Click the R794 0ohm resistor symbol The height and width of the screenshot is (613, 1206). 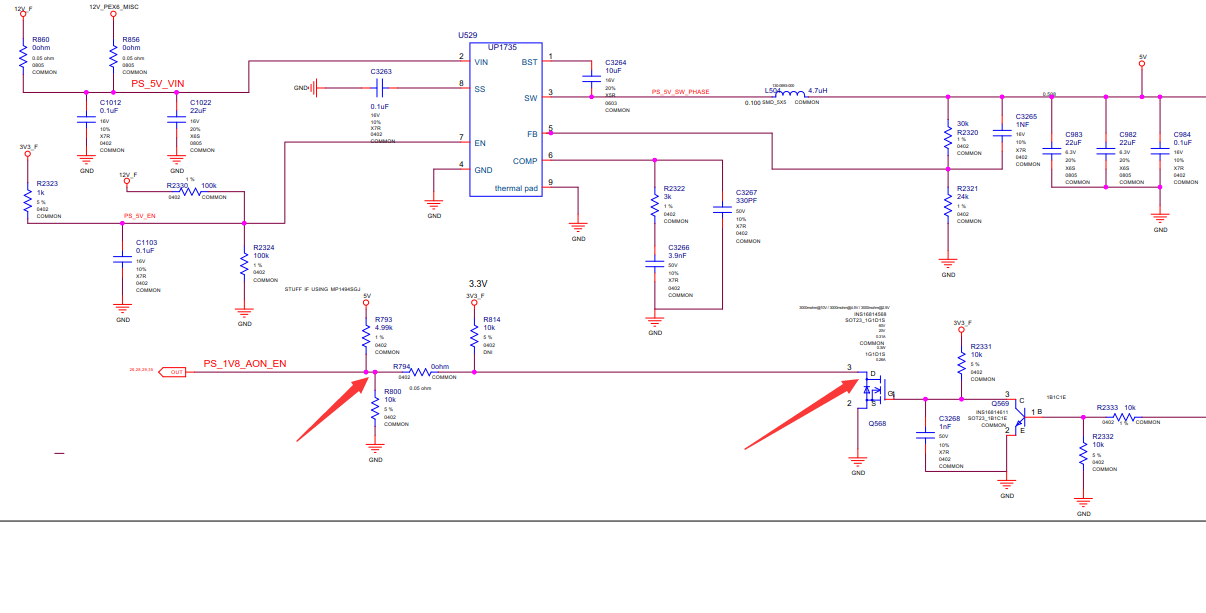pyautogui.click(x=409, y=373)
